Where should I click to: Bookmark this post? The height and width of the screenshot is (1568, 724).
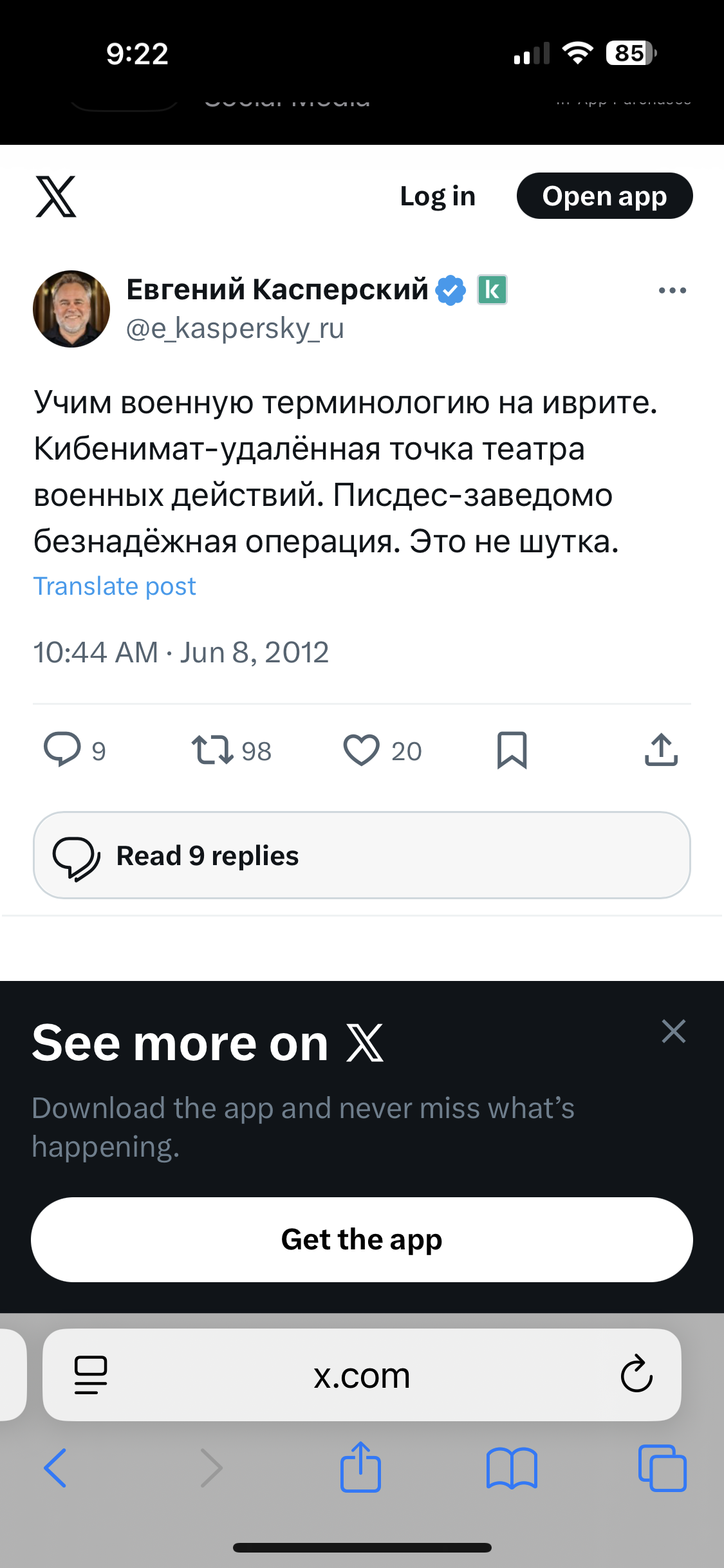point(512,750)
